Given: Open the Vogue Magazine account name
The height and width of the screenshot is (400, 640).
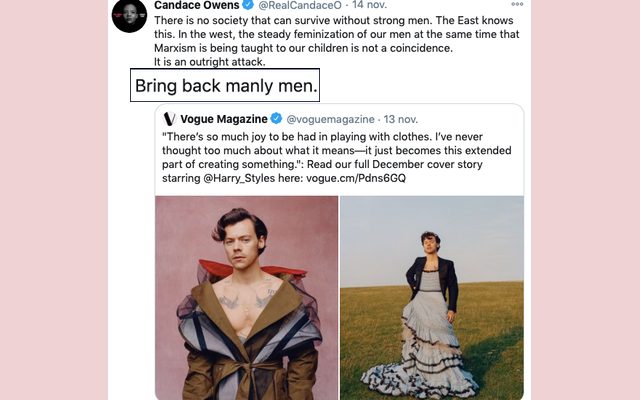Looking at the screenshot, I should [x=223, y=119].
